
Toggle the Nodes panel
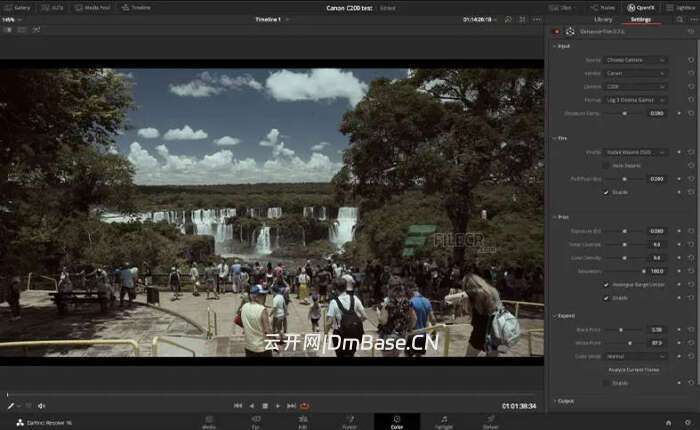tap(603, 8)
